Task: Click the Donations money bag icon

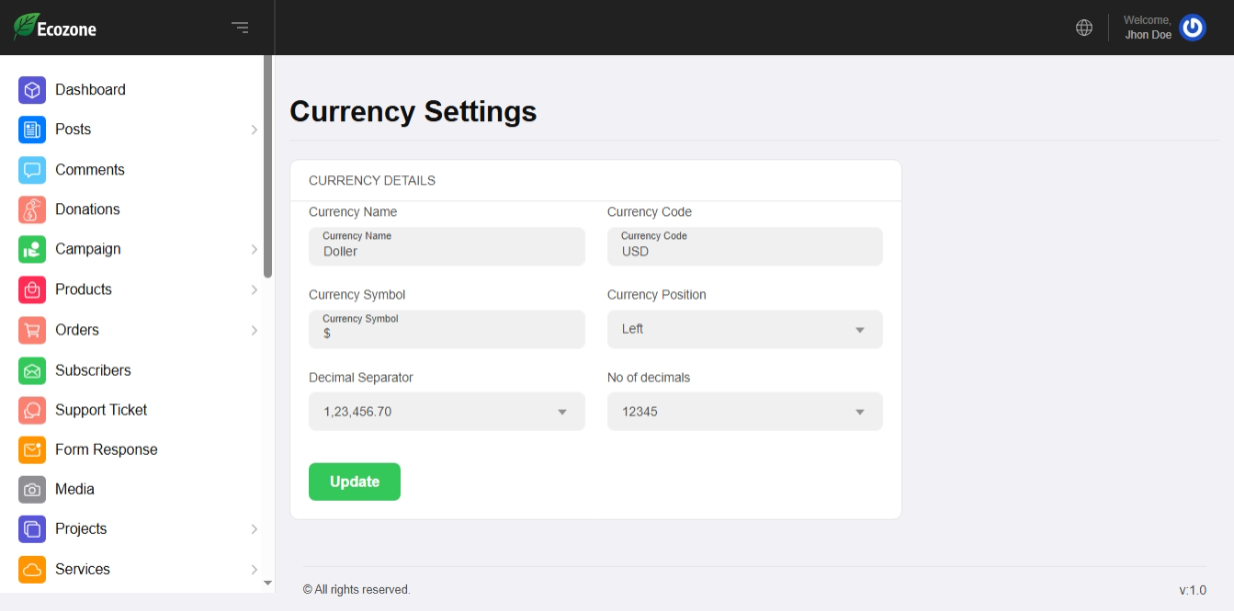Action: click(32, 210)
